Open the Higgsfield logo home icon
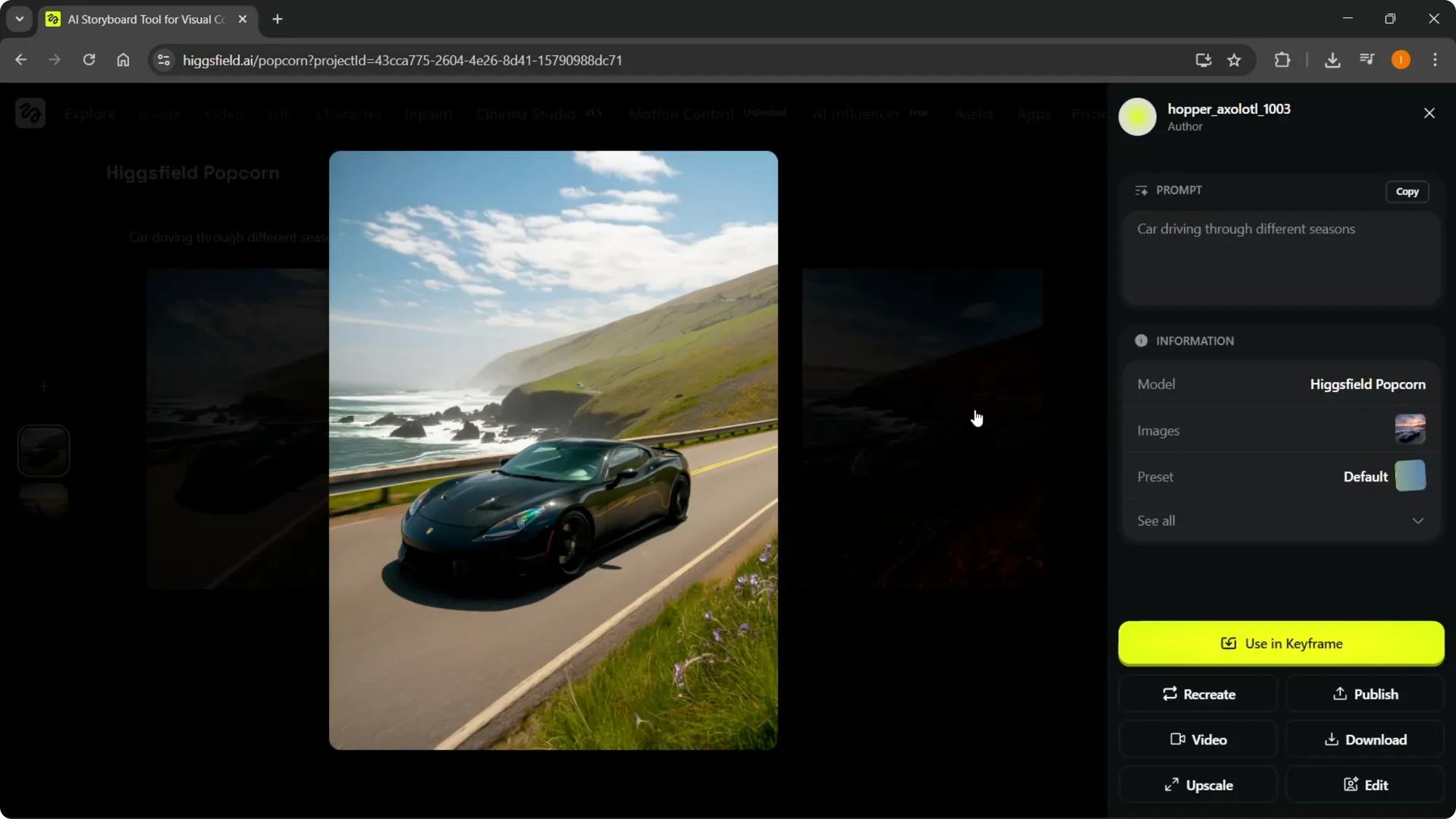1456x819 pixels. point(30,112)
